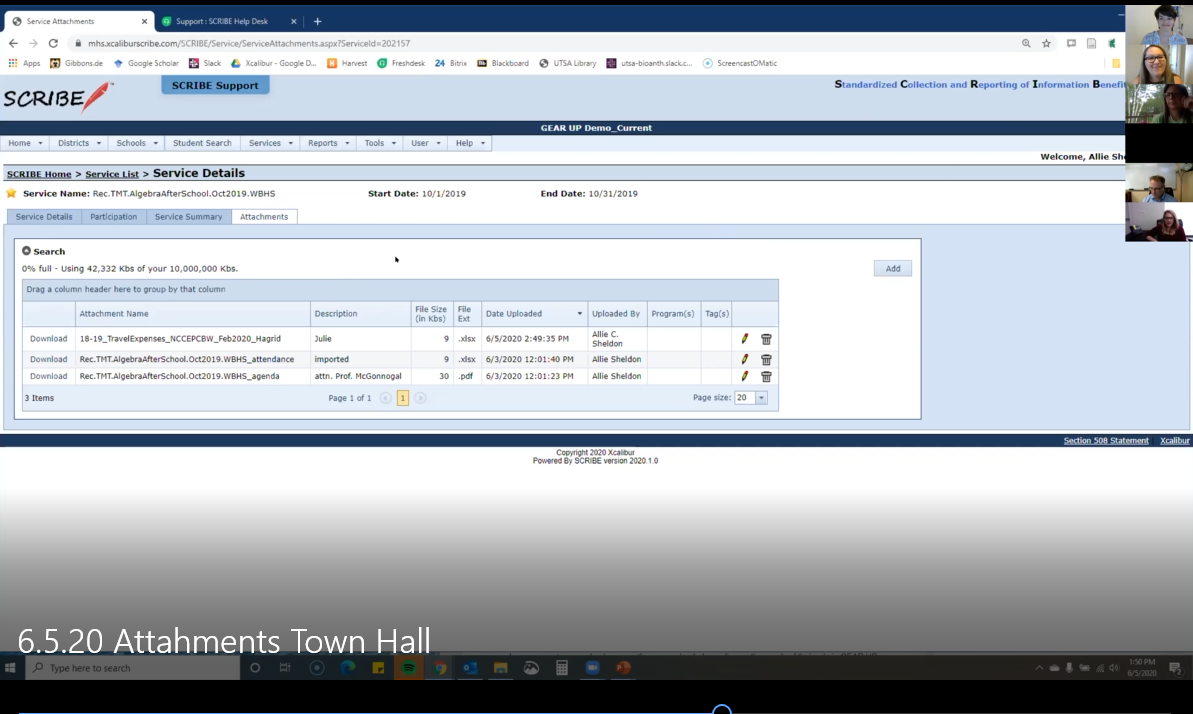Select page 1 in the pager
This screenshot has width=1193, height=714.
click(402, 398)
